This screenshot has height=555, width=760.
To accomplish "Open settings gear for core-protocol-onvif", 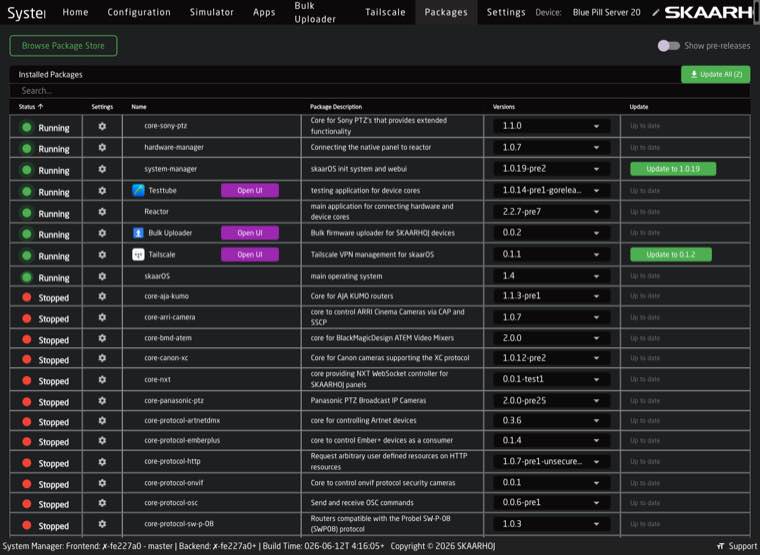I will coord(102,483).
